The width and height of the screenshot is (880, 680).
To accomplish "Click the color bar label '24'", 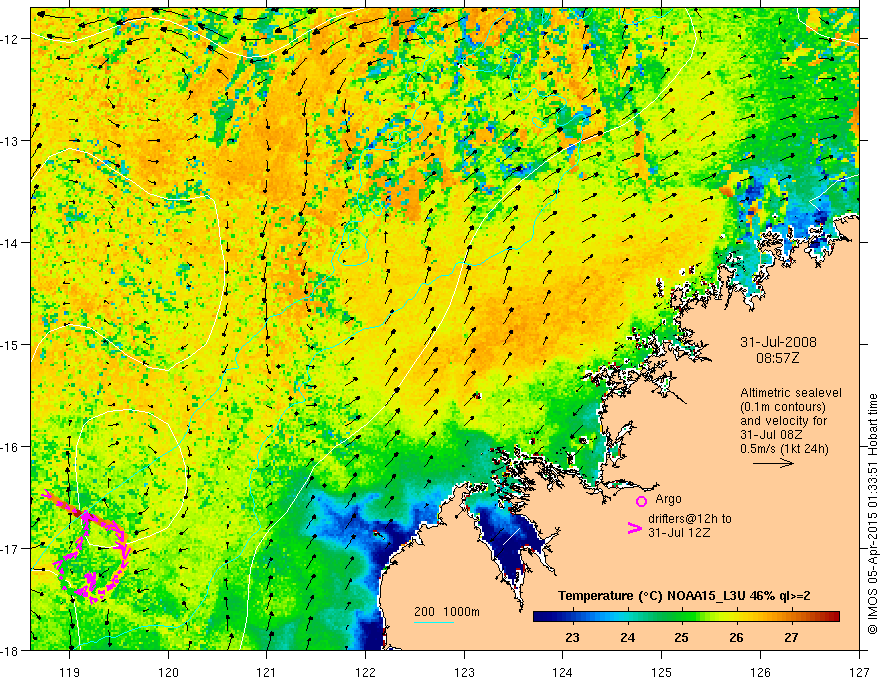I will coord(627,638).
